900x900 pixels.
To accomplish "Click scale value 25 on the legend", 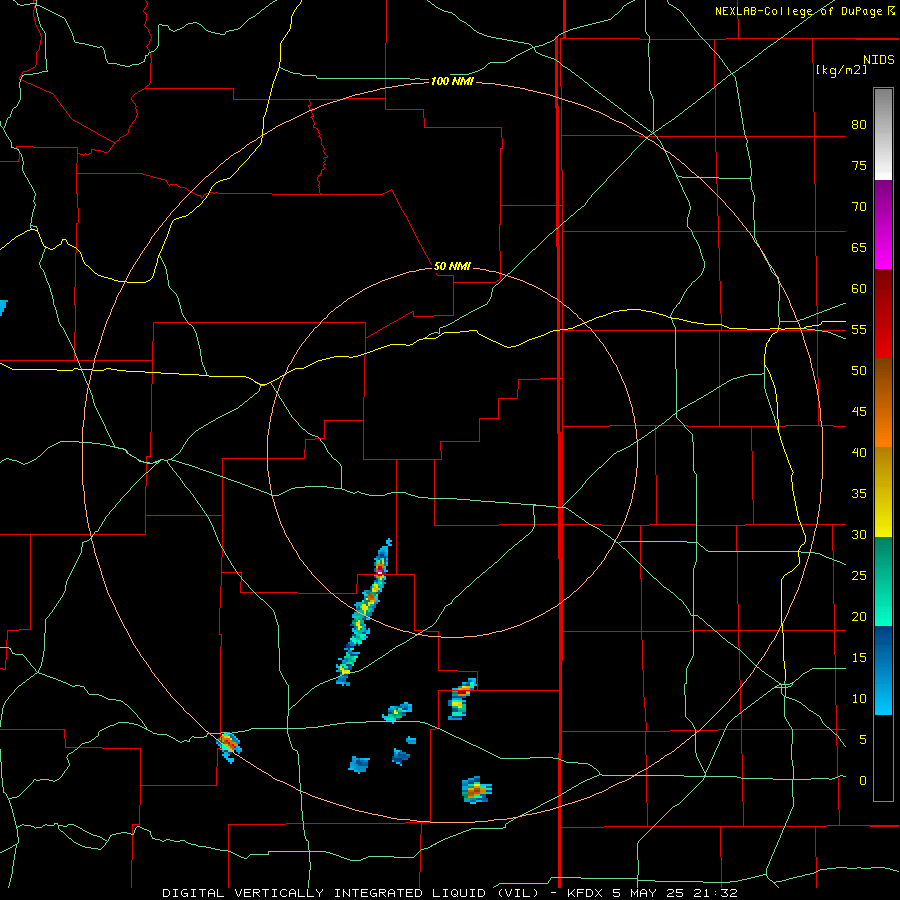I will pyautogui.click(x=859, y=576).
